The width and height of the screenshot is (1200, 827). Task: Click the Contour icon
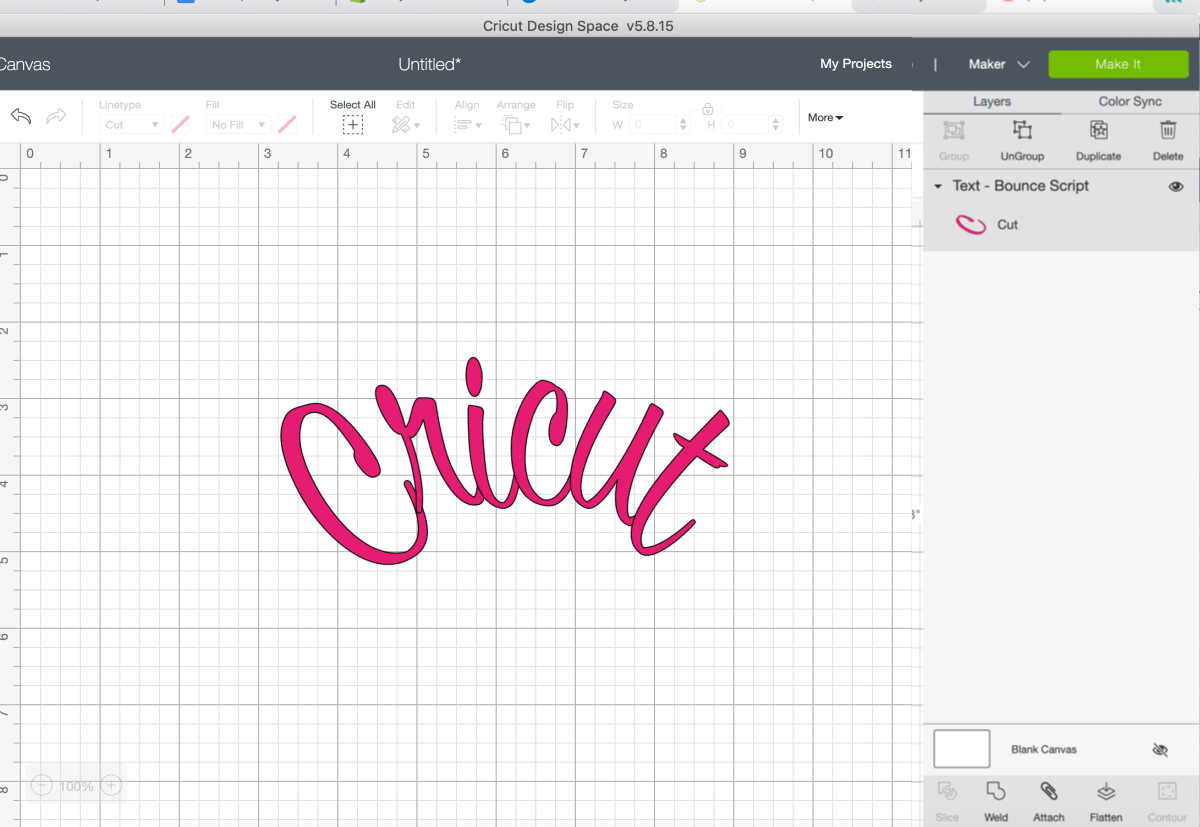[1166, 799]
